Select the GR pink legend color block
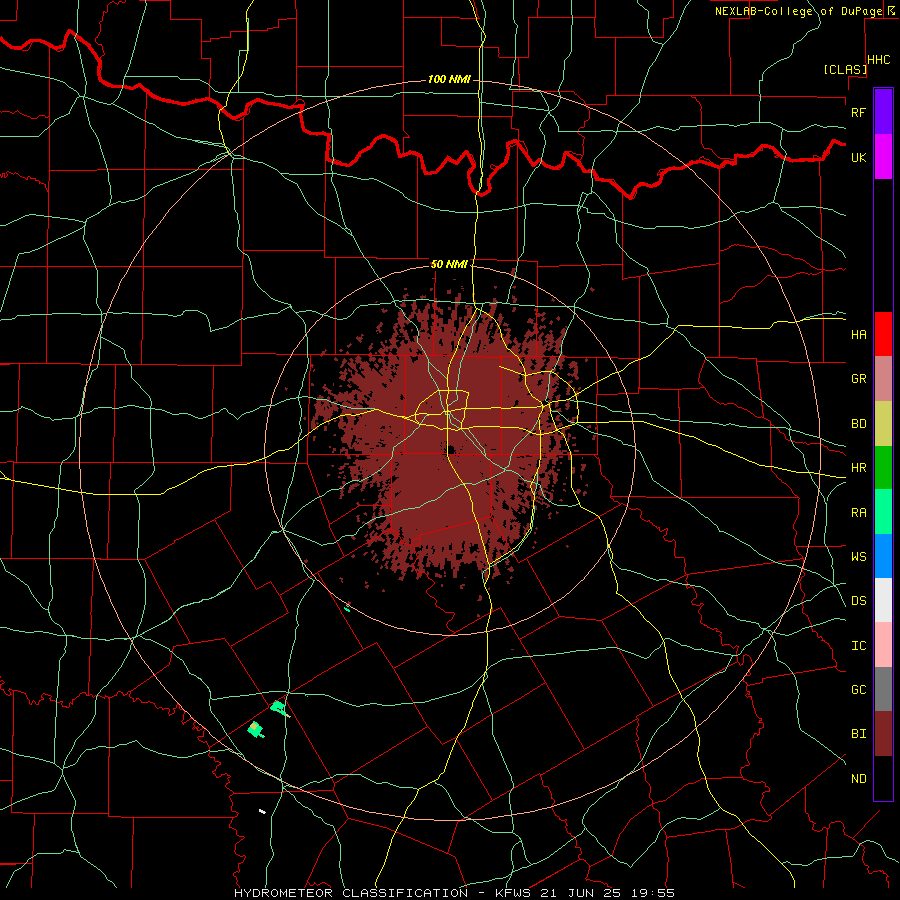The height and width of the screenshot is (900, 900). coord(883,379)
